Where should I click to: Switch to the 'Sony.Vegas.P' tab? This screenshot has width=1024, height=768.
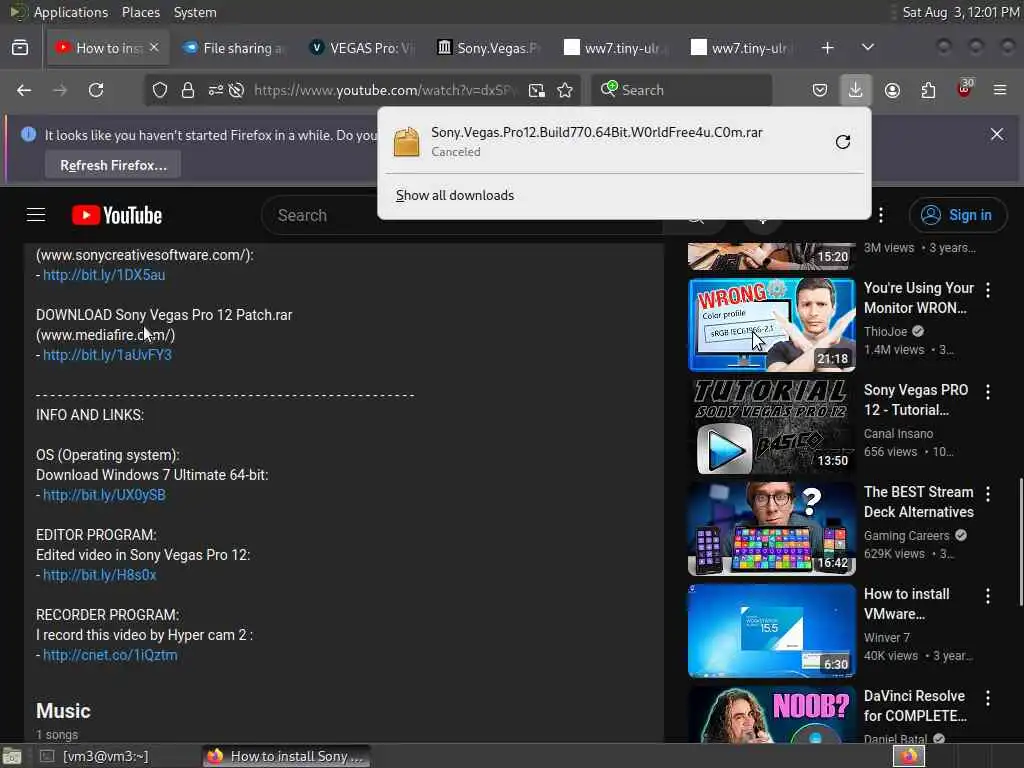[x=488, y=48]
